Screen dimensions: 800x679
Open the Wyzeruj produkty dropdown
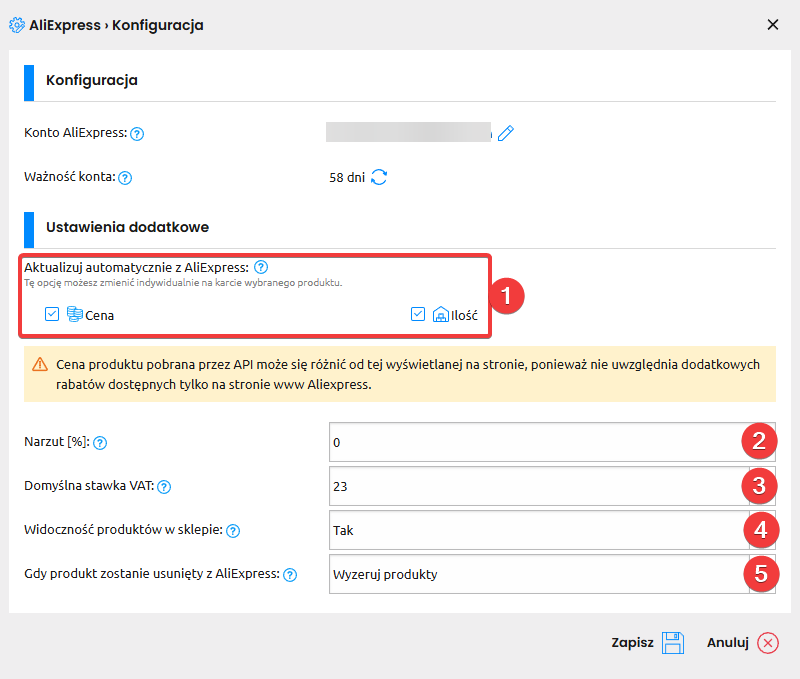[x=538, y=574]
